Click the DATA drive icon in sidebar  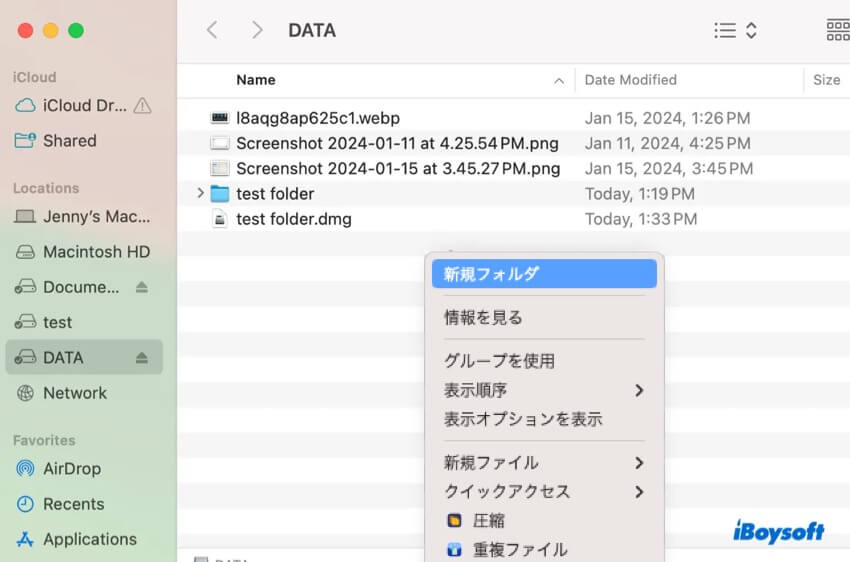[25, 357]
